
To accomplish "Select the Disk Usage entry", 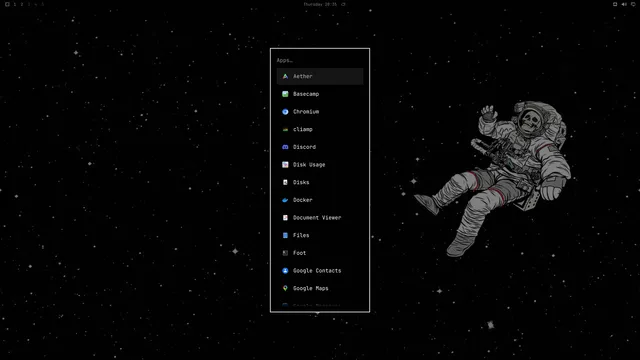I will point(320,164).
